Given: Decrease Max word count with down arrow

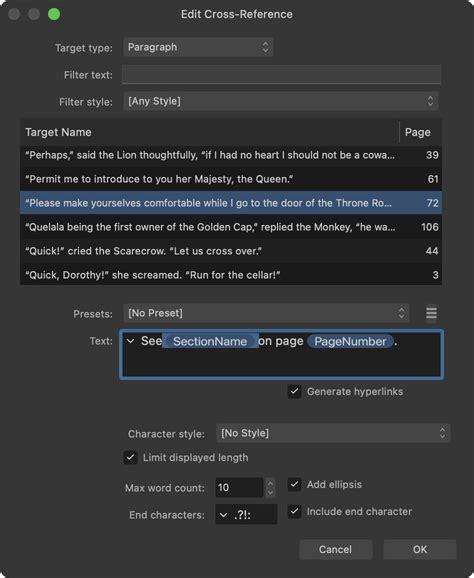Looking at the screenshot, I should pyautogui.click(x=271, y=492).
